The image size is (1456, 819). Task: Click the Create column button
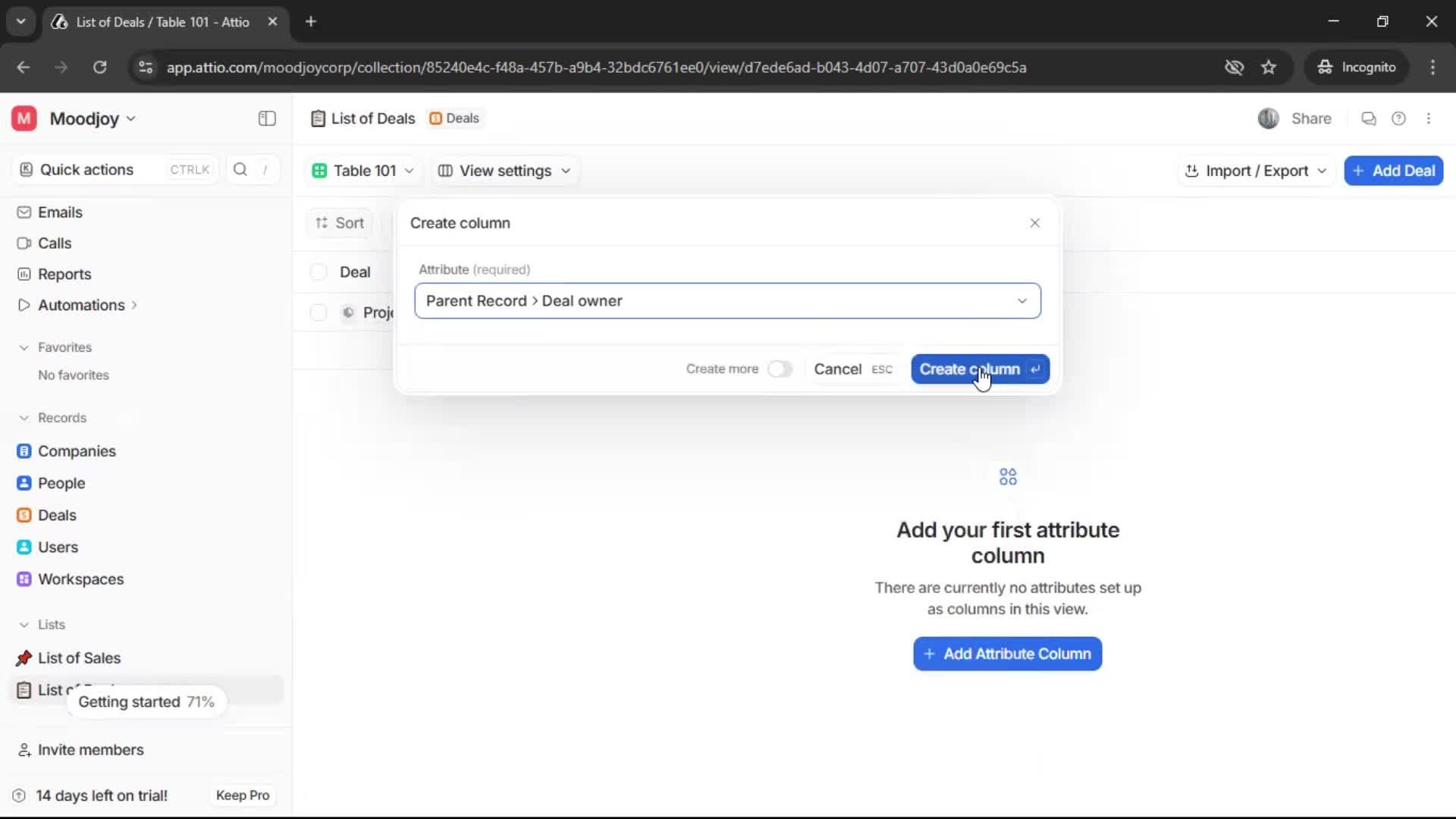979,369
